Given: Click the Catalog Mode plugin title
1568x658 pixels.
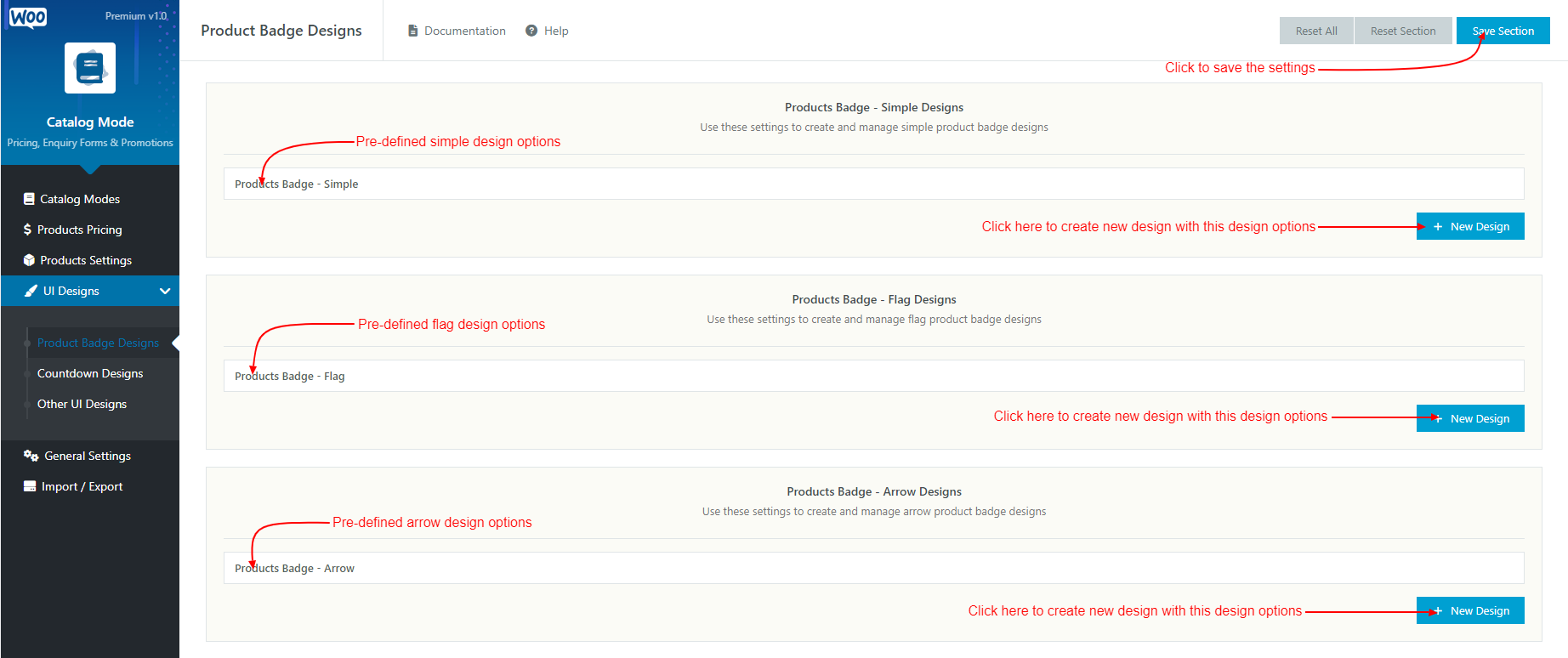Looking at the screenshot, I should coord(90,122).
